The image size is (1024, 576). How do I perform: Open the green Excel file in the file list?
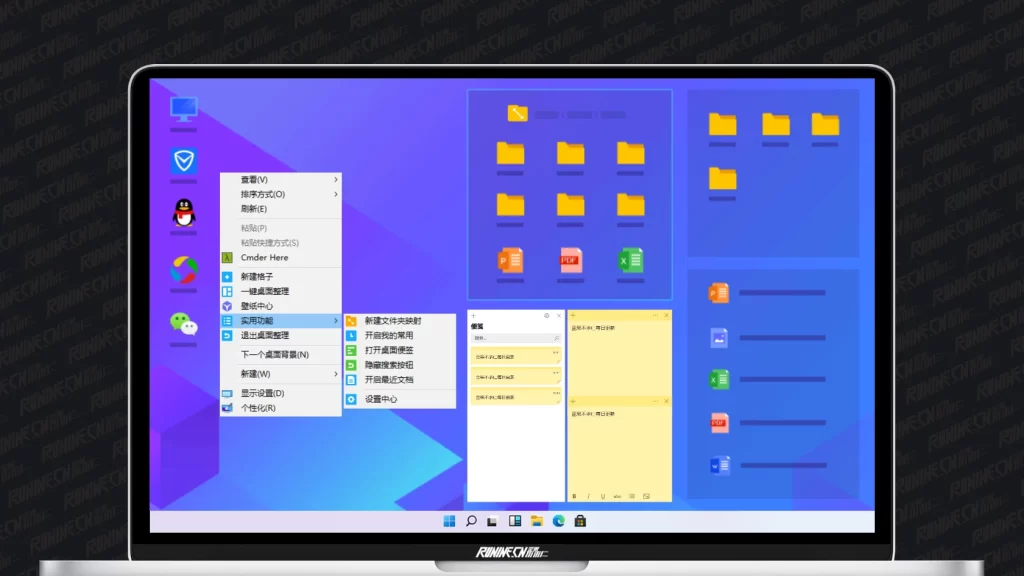pos(719,379)
